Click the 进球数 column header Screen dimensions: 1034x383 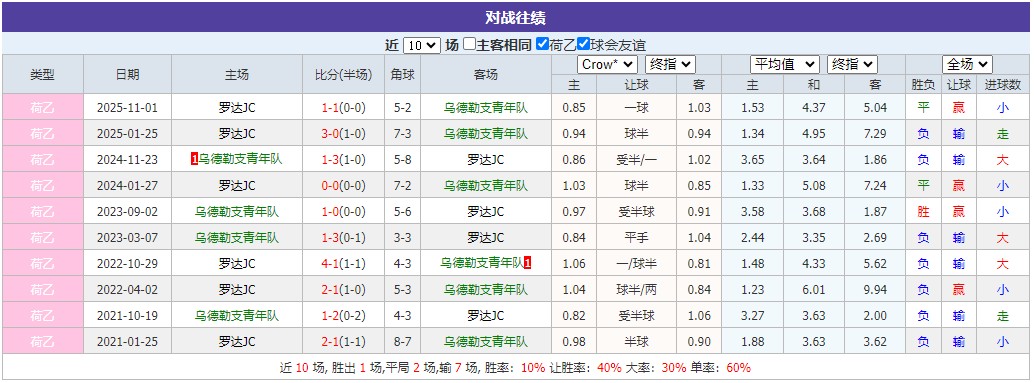(1002, 84)
